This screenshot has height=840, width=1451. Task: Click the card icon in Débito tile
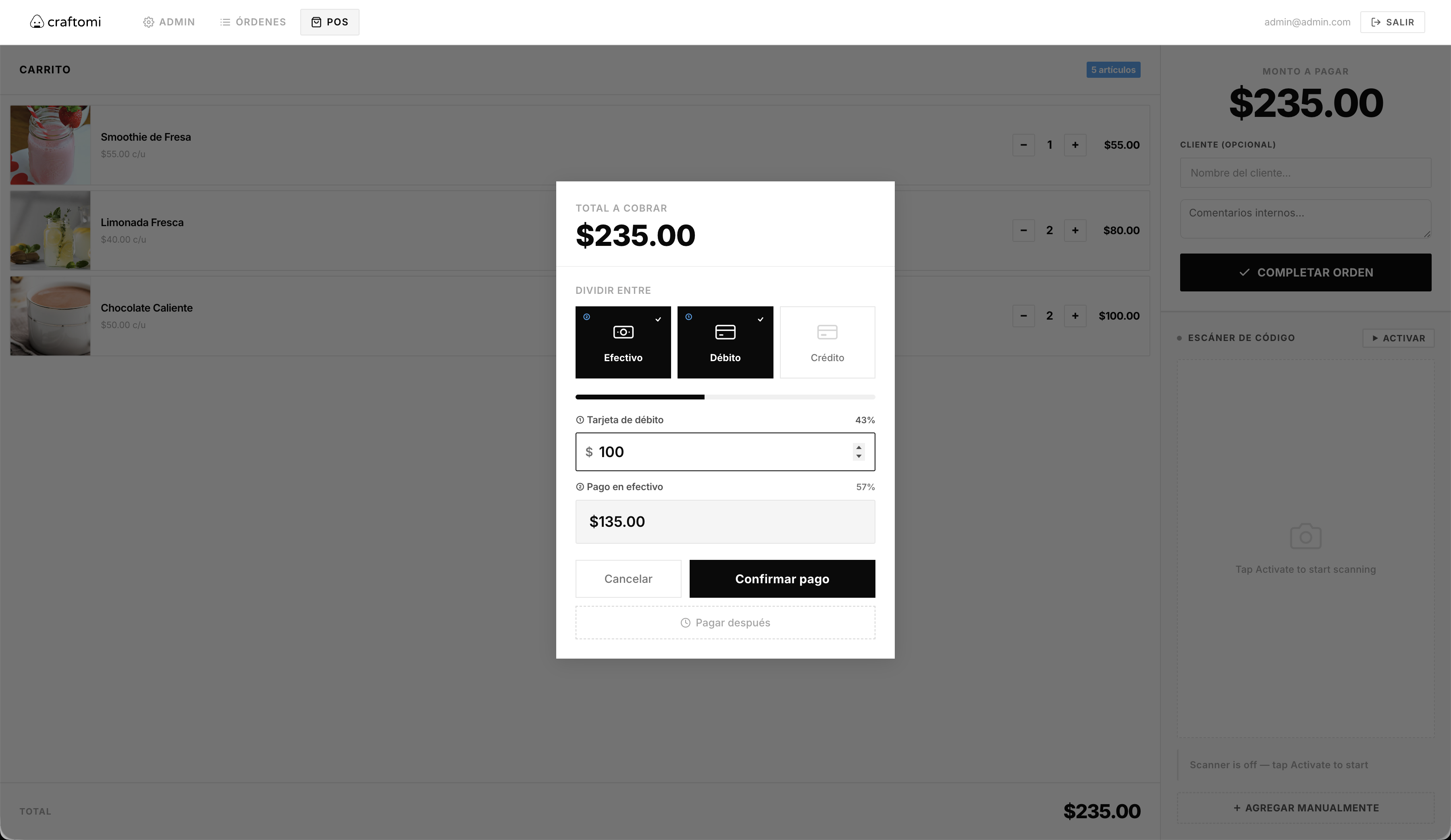[x=725, y=332]
